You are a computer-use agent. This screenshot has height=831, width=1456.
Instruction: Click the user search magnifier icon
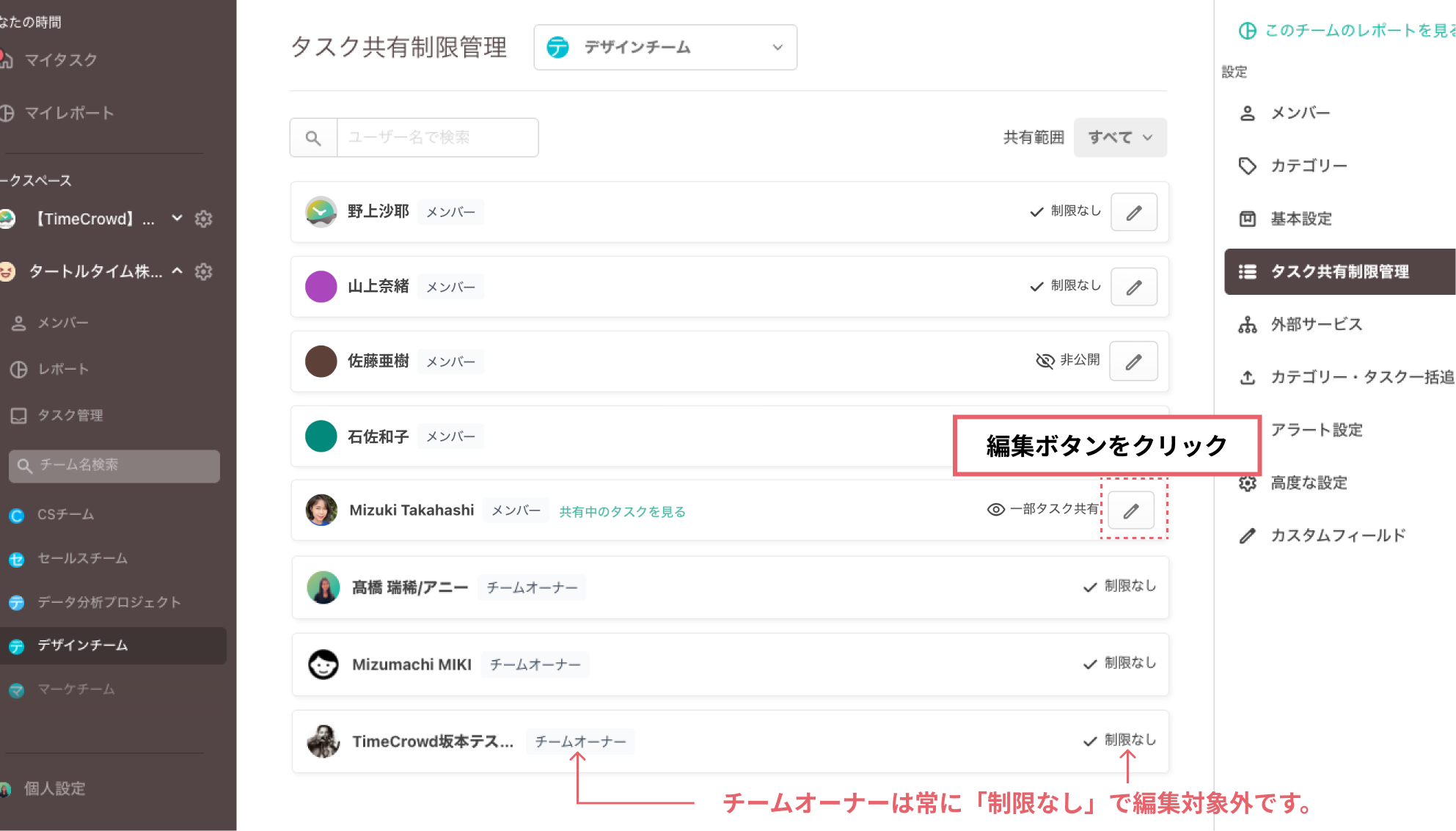tap(313, 138)
